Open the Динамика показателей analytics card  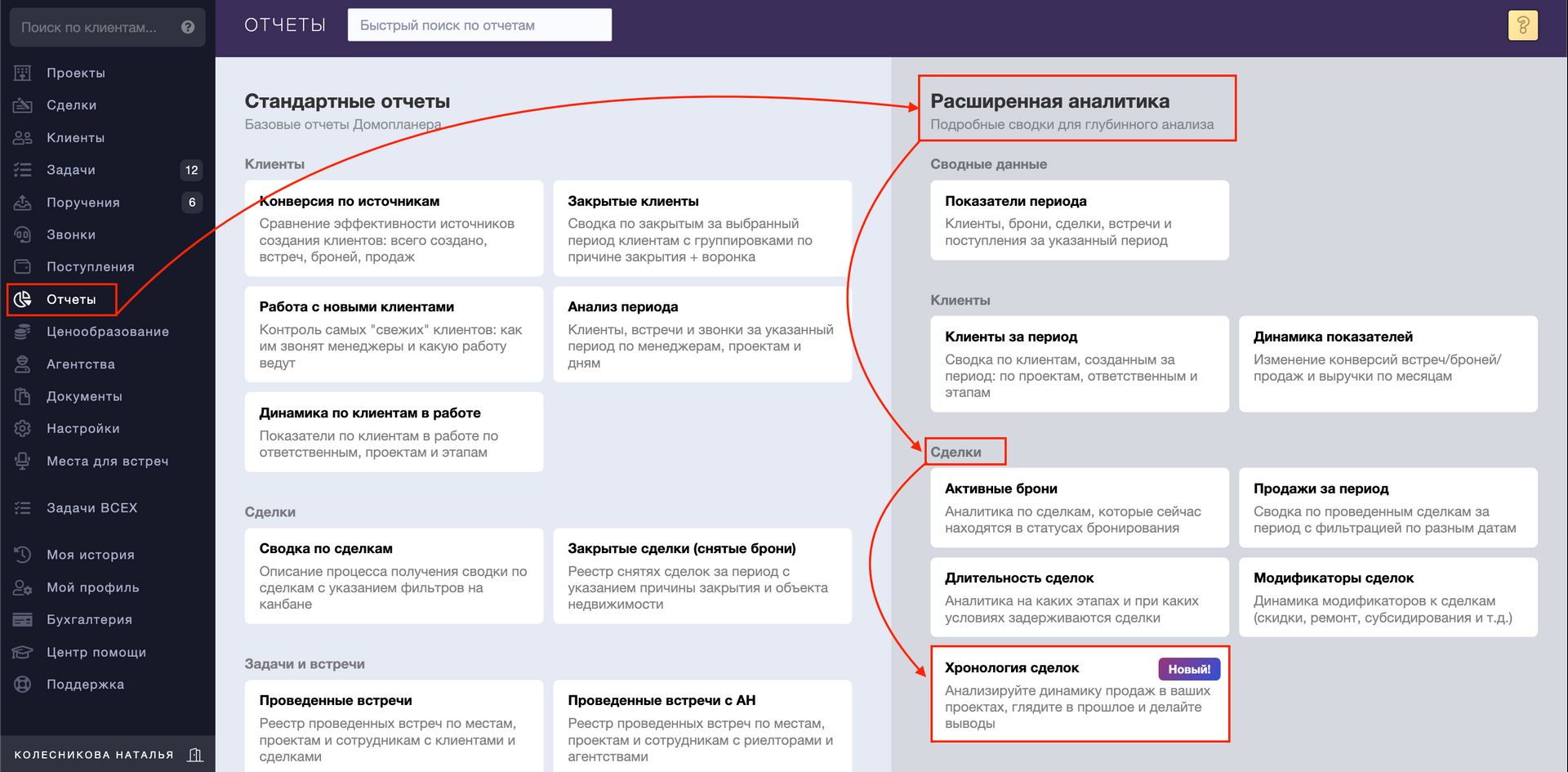click(1388, 364)
